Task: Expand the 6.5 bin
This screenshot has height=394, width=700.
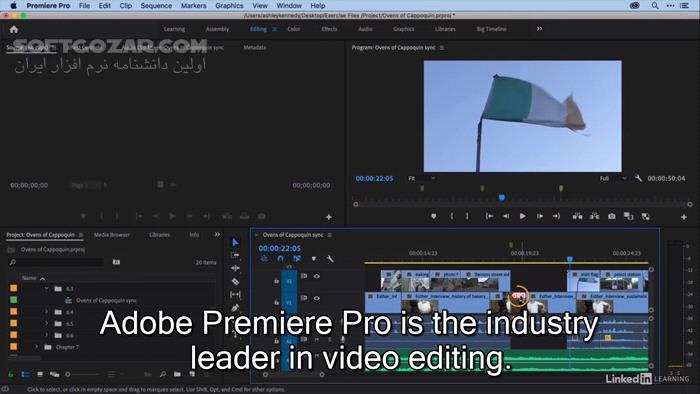Action: pyautogui.click(x=46, y=323)
